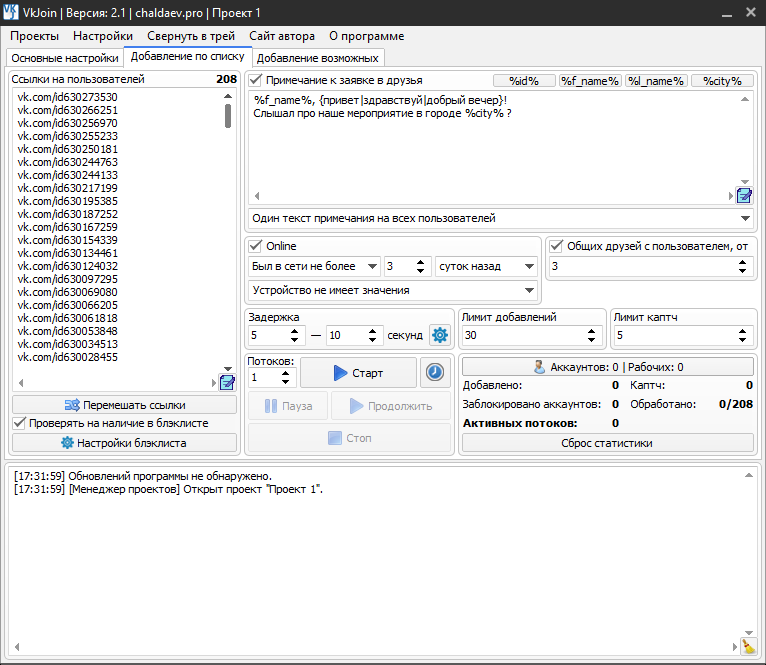Clear the log with the broom icon
The width and height of the screenshot is (766, 665).
748,646
